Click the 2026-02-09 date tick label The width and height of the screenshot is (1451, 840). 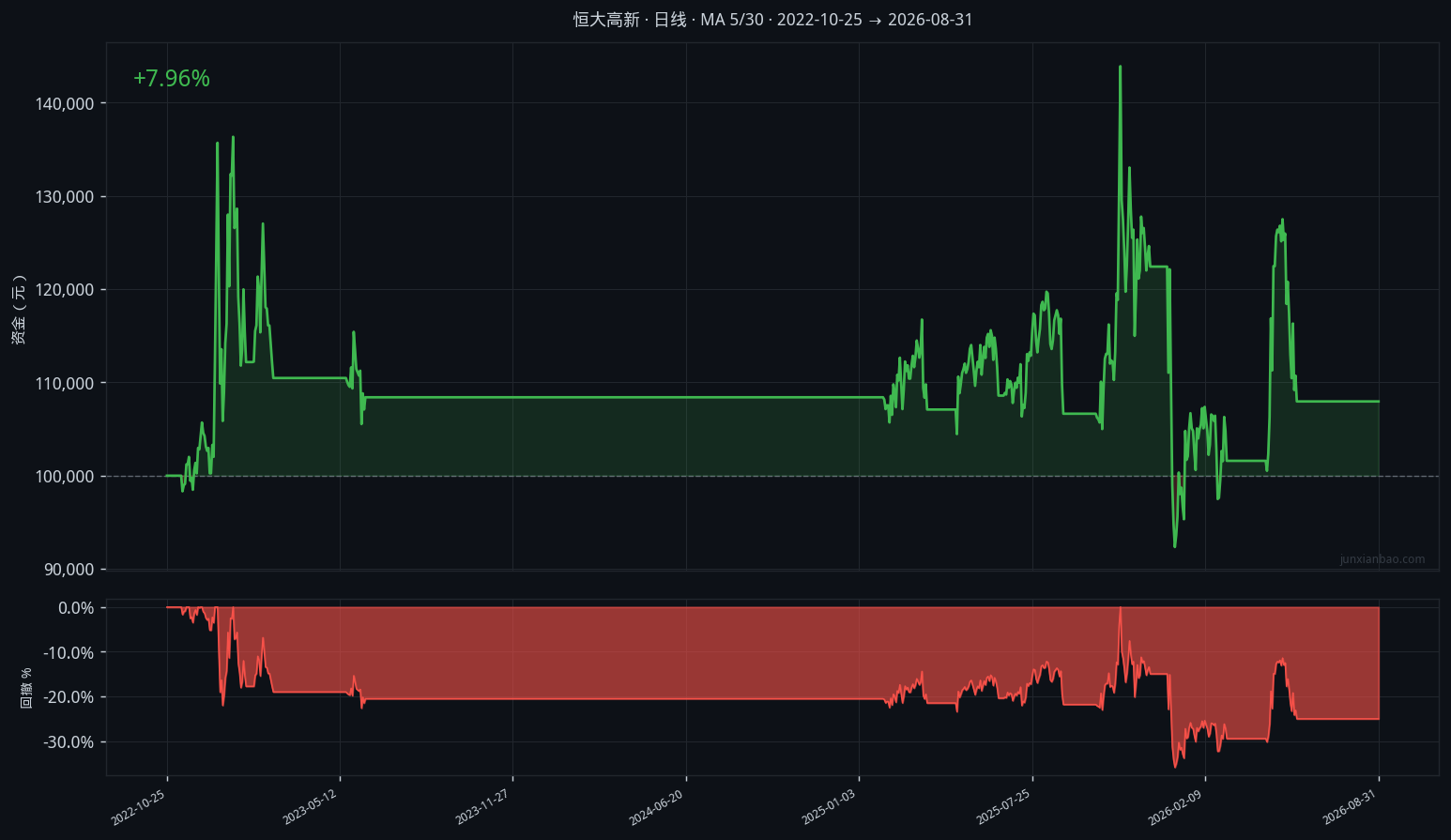1176,807
